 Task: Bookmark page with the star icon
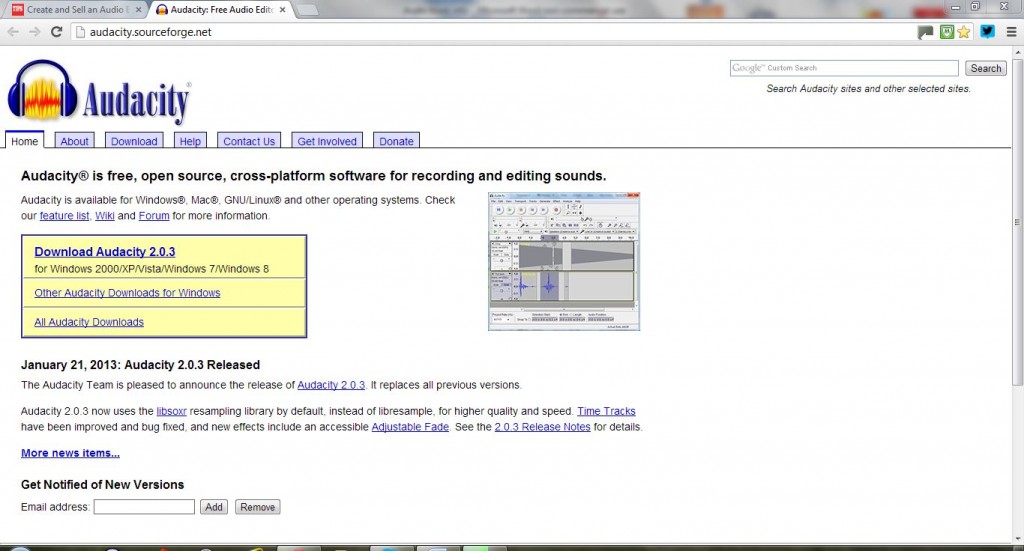tap(965, 32)
